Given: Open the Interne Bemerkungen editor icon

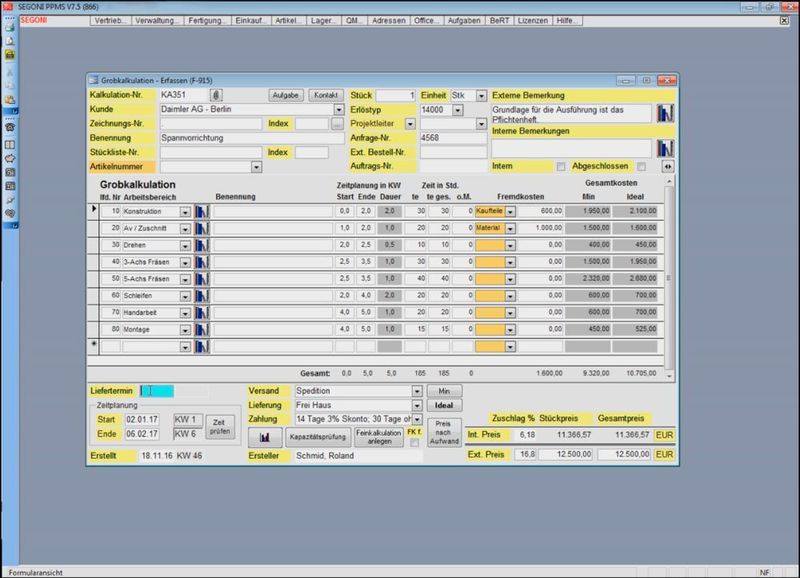Looking at the screenshot, I should click(x=665, y=148).
